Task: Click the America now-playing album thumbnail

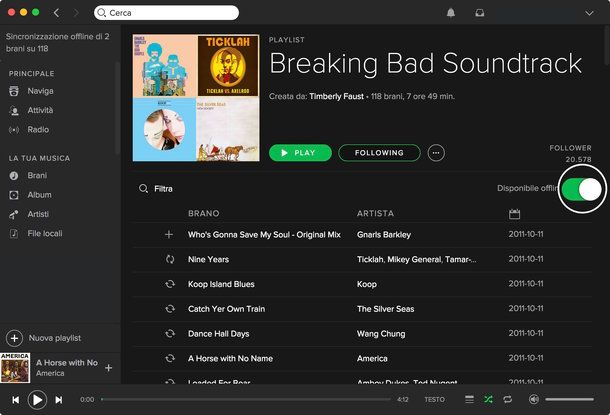Action: coord(15,368)
